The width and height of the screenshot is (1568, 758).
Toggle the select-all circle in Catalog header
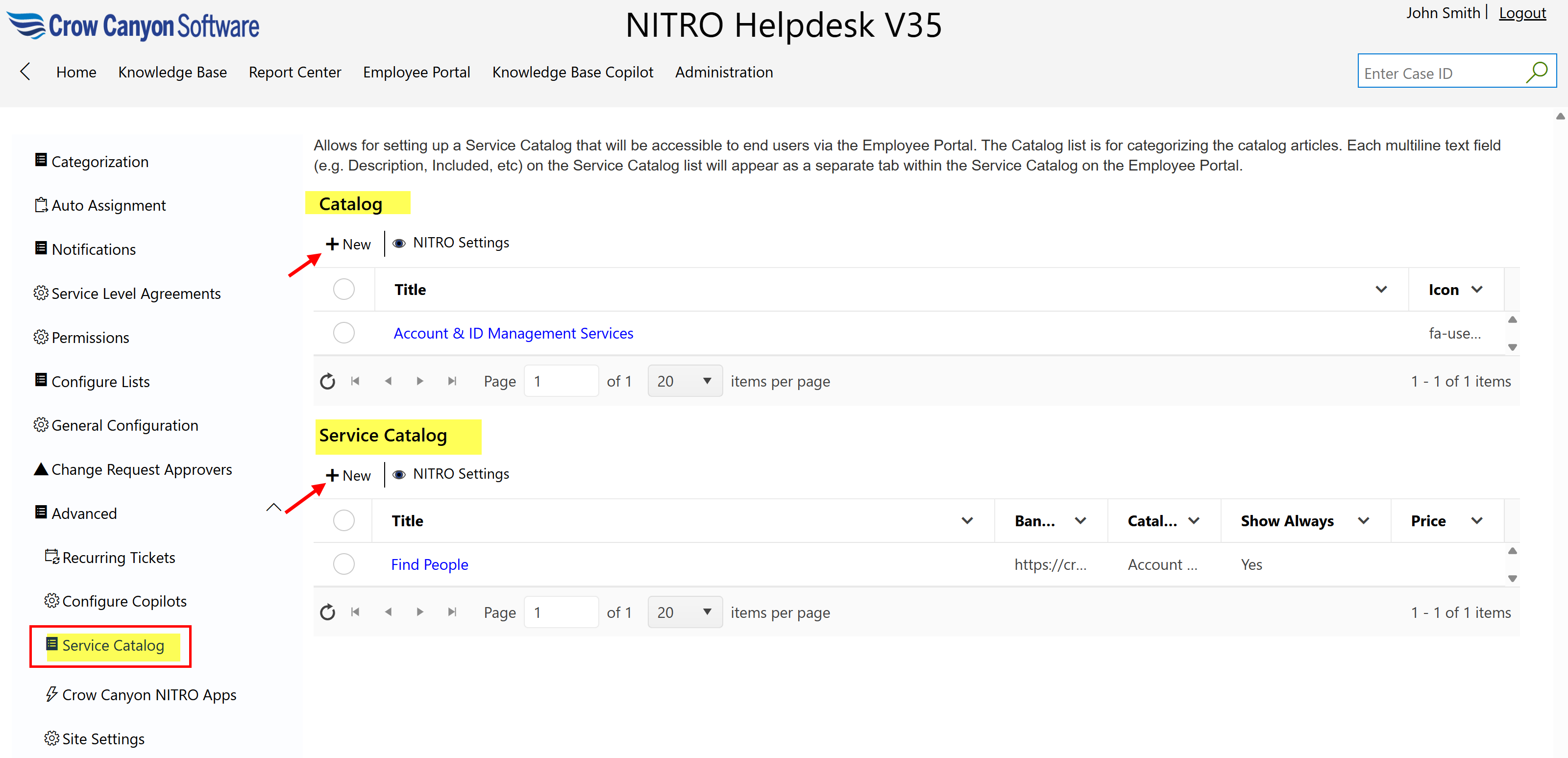point(344,289)
